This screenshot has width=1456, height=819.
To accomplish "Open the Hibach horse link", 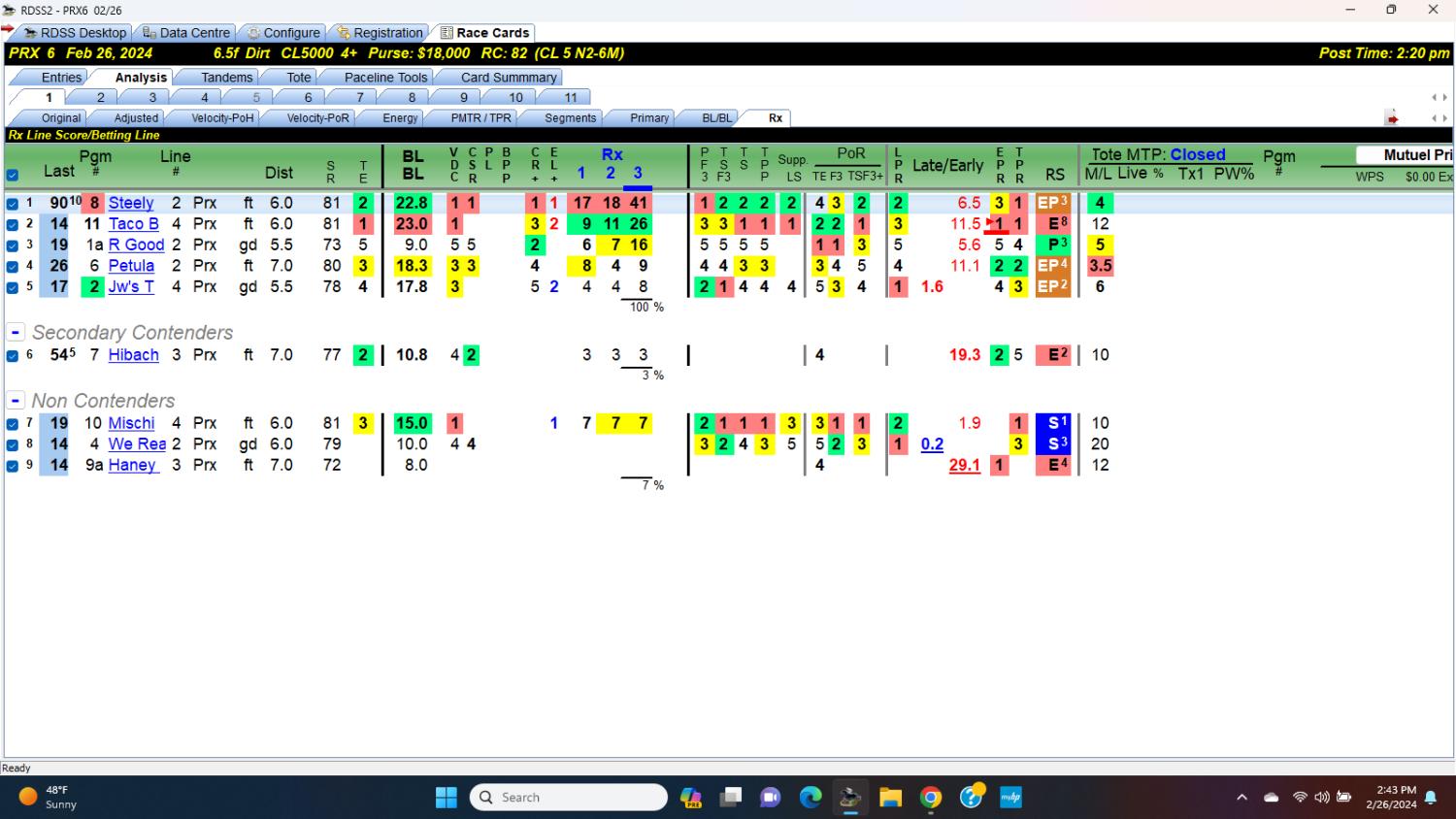I will pos(134,354).
